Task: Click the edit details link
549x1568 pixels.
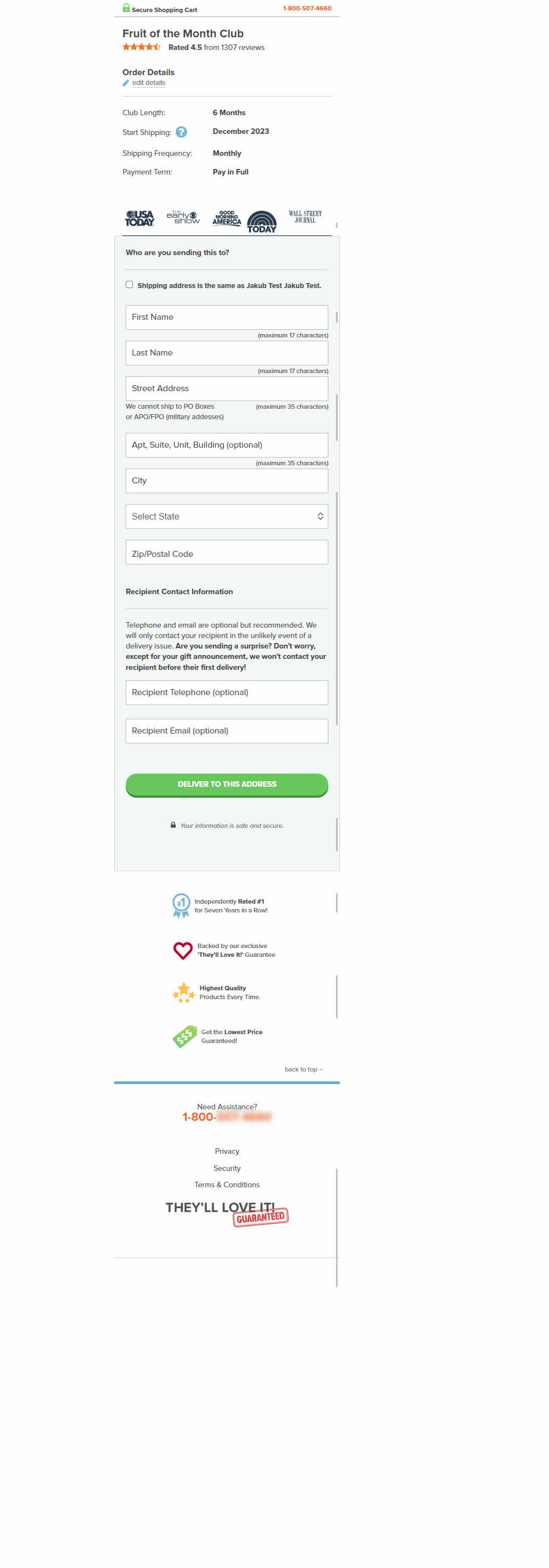Action: point(149,83)
